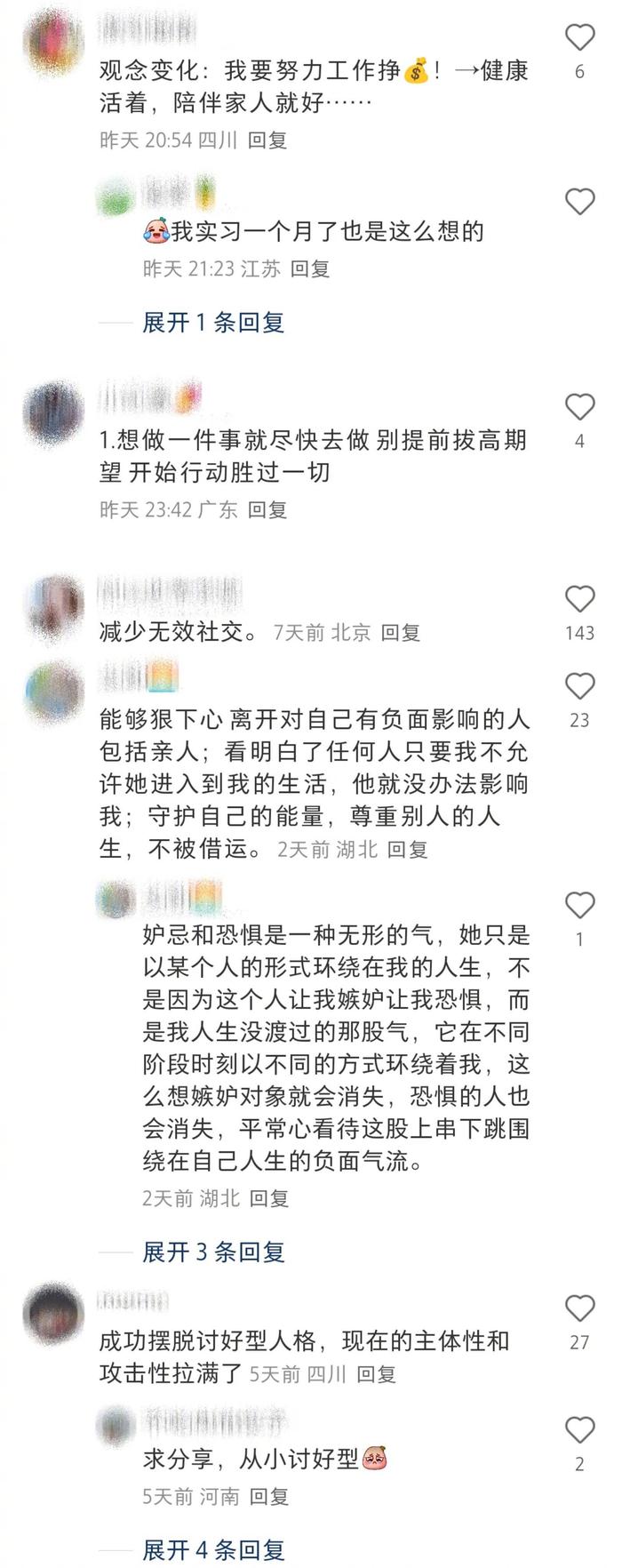The width and height of the screenshot is (622, 1568).
Task: Expand 展开 3 条回复 under 湖北 comment
Action: pos(213,1252)
